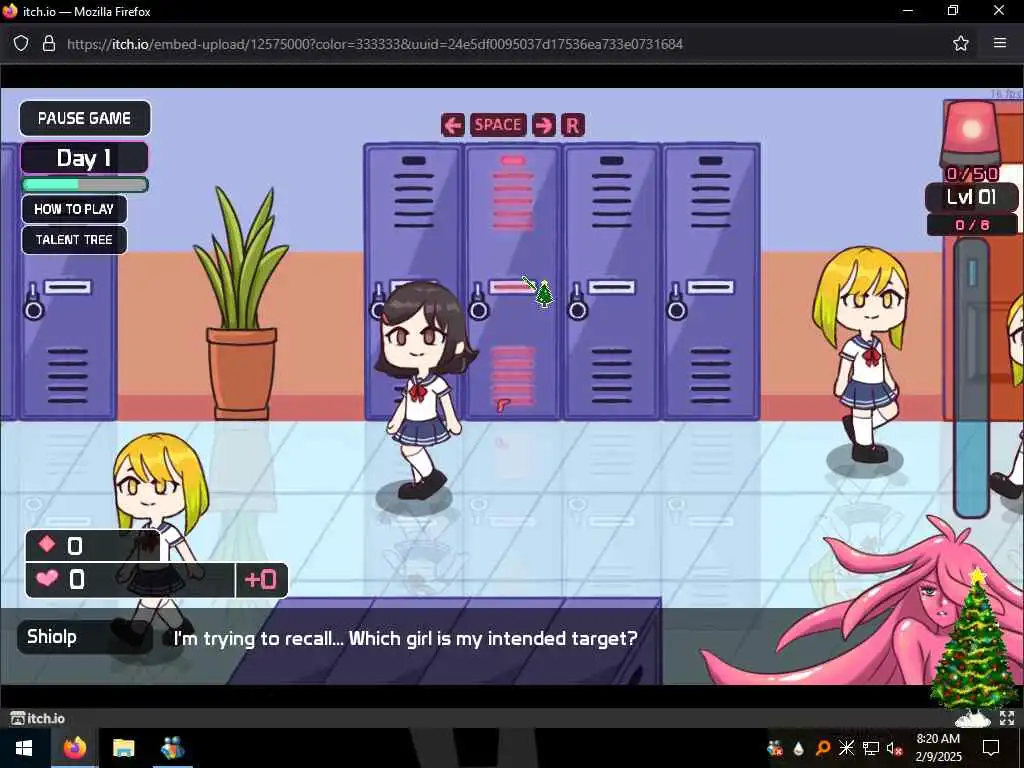Screen dimensions: 1024x768
Task: Click the 0/50 alarm counter
Action: 972,174
